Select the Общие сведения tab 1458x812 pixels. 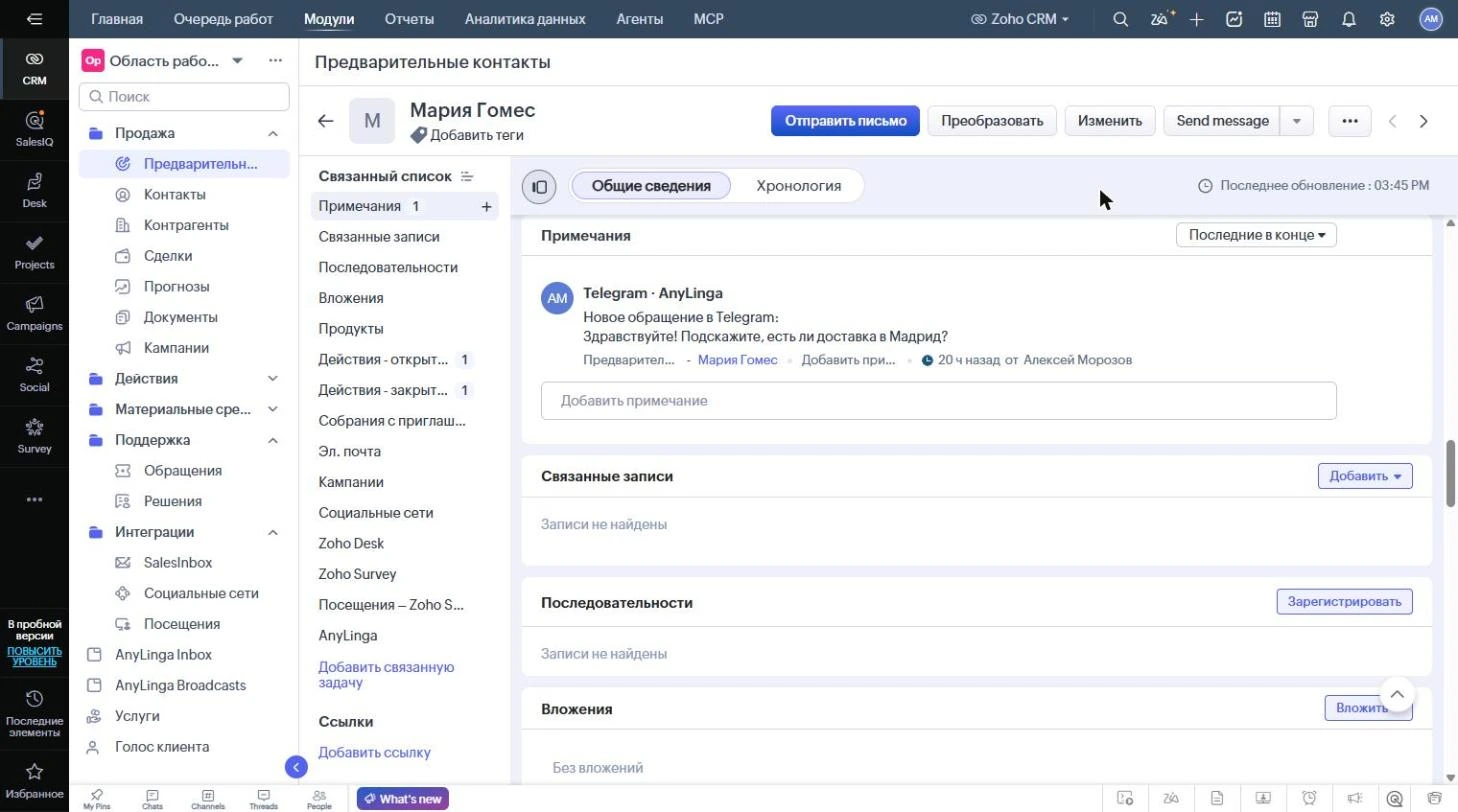click(x=651, y=186)
